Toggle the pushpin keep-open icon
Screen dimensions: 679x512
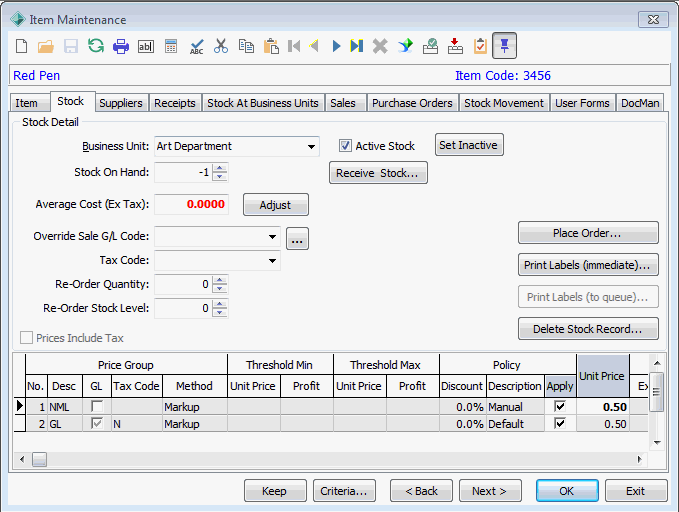tap(504, 45)
